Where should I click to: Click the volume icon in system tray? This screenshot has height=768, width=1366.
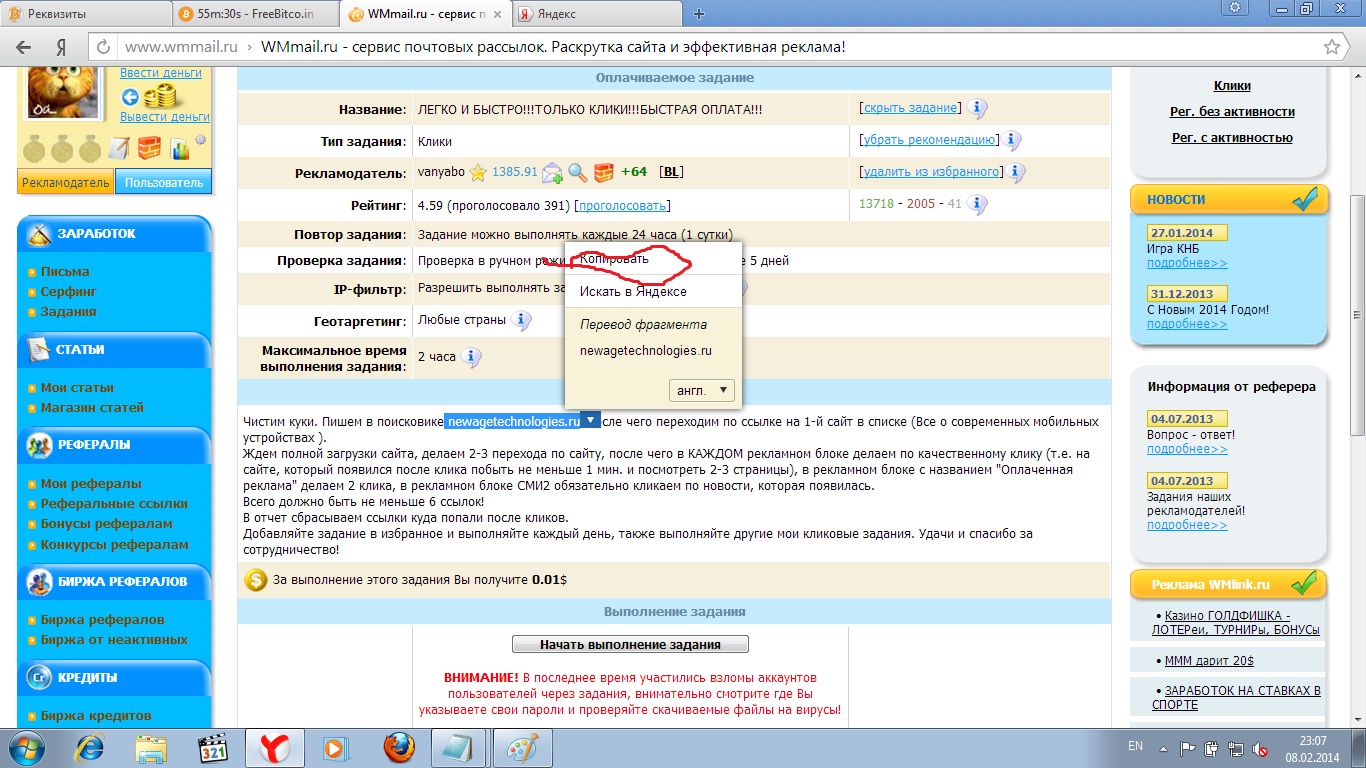pos(1258,747)
